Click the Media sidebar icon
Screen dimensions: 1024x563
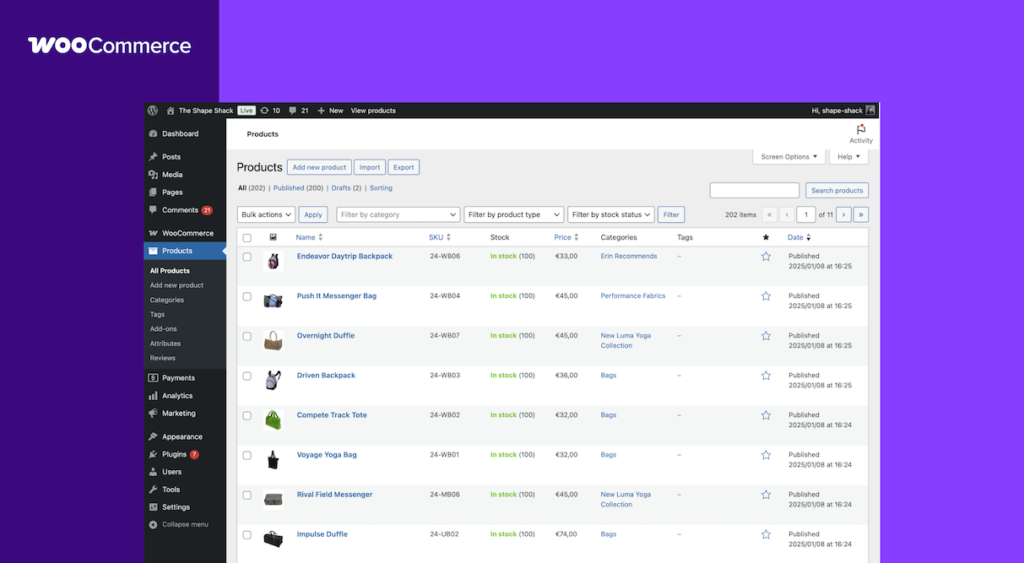coord(153,174)
